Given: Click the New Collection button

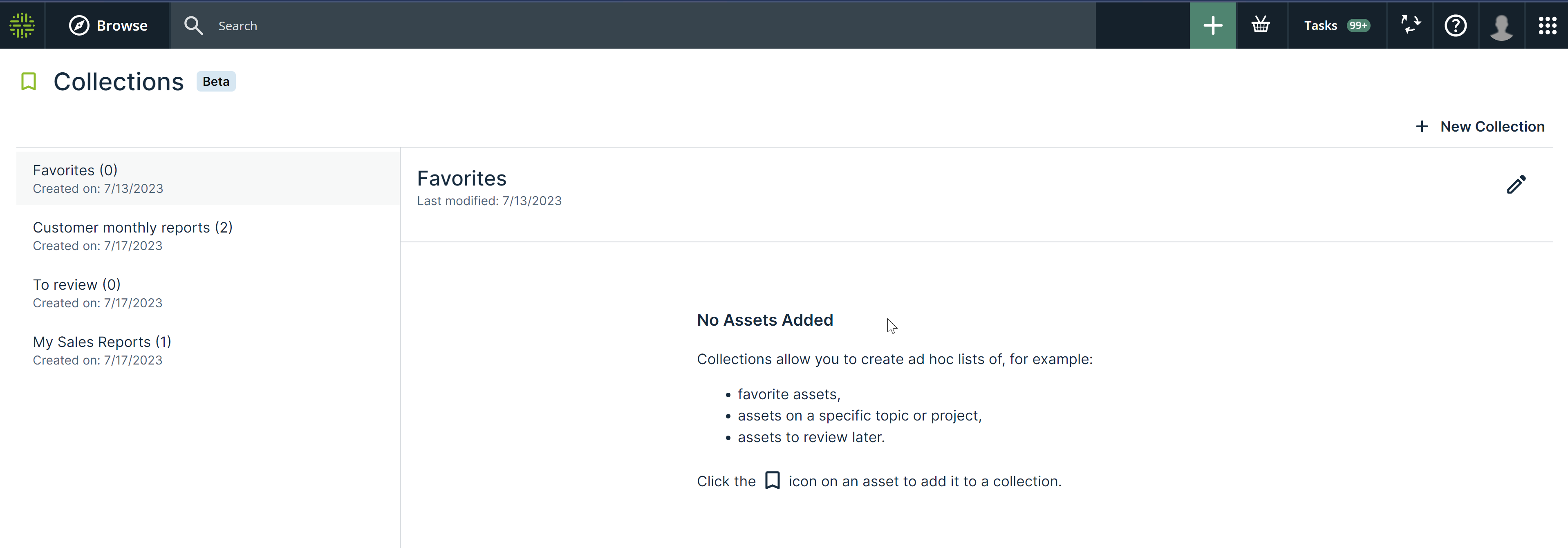Looking at the screenshot, I should tap(1481, 127).
